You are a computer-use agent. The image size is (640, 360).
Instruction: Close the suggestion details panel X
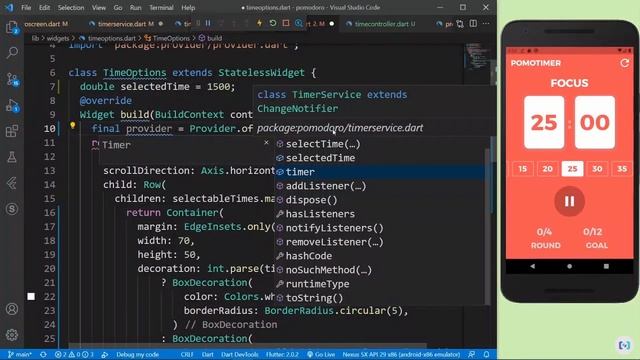[267, 142]
